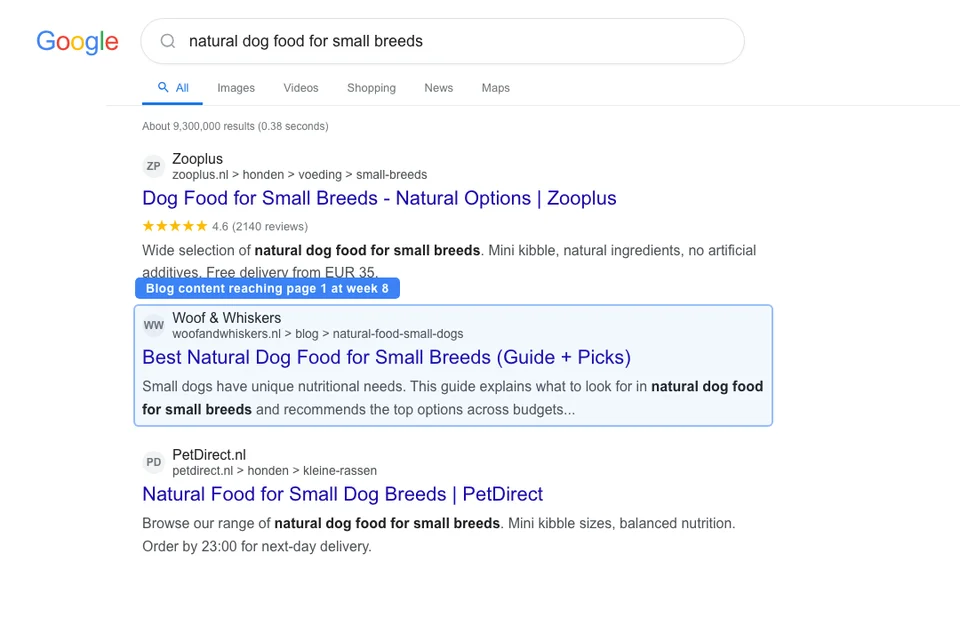The image size is (960, 619).
Task: Open the Videos results tab
Action: tap(300, 88)
